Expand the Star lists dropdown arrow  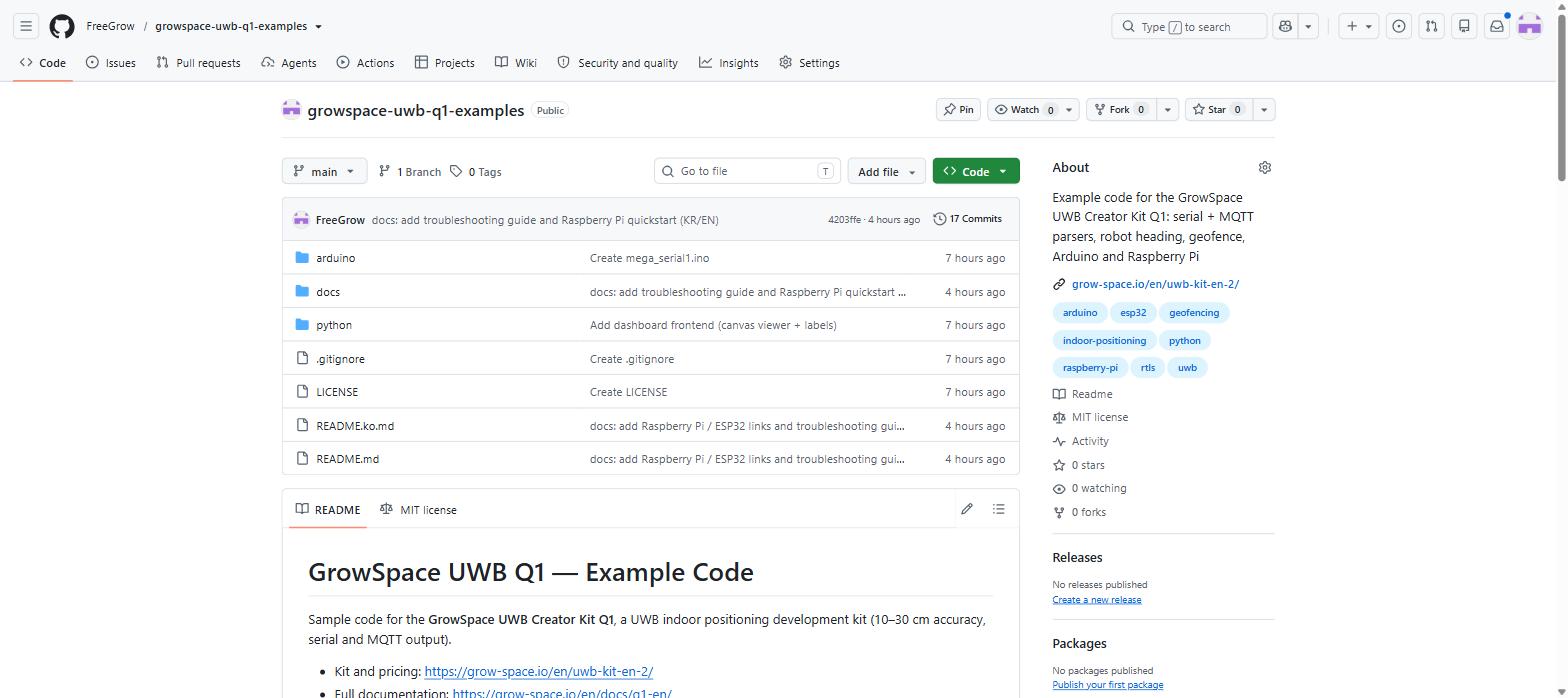click(x=1264, y=109)
